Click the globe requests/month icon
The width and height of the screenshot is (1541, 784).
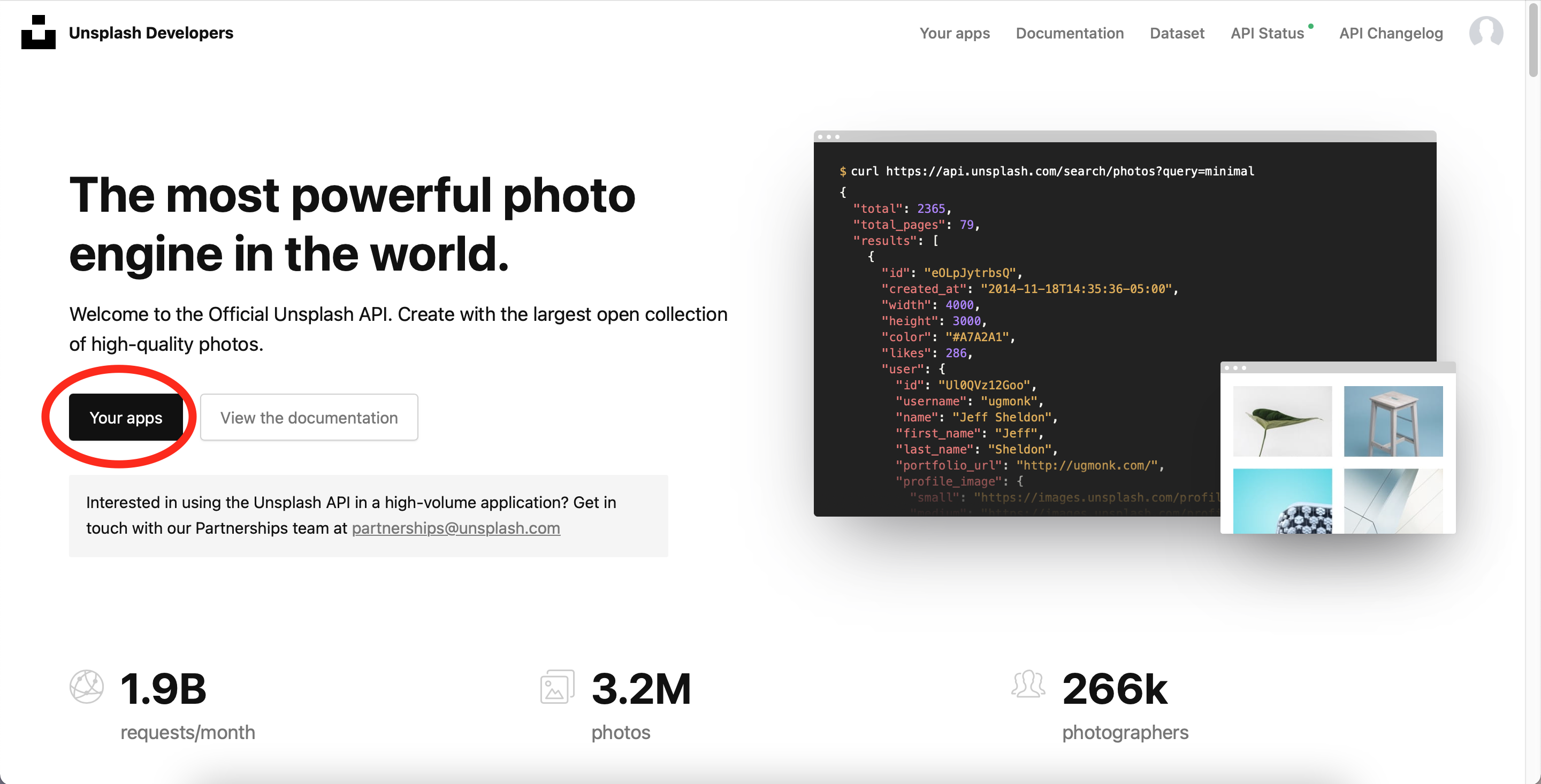tap(86, 687)
